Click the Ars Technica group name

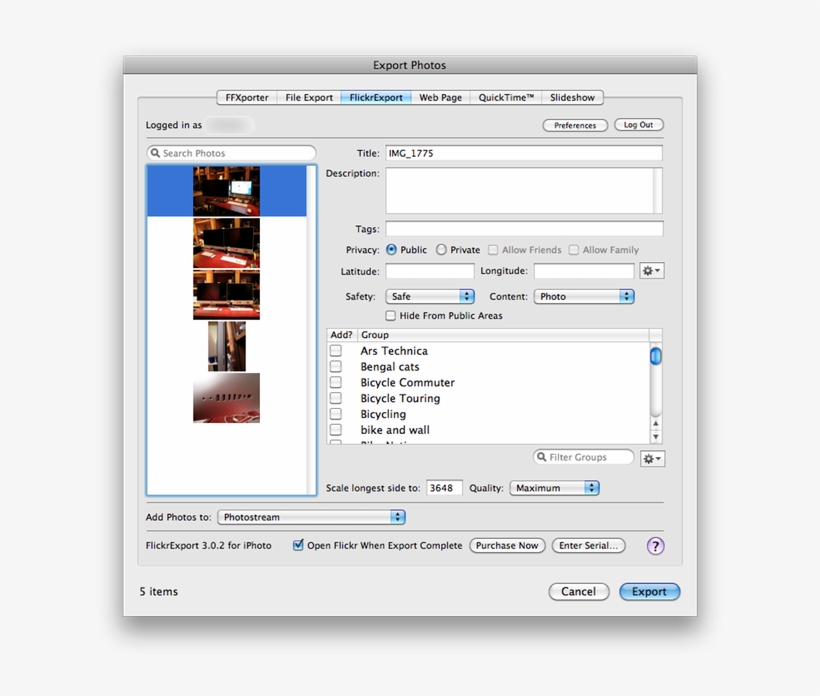[x=394, y=351]
